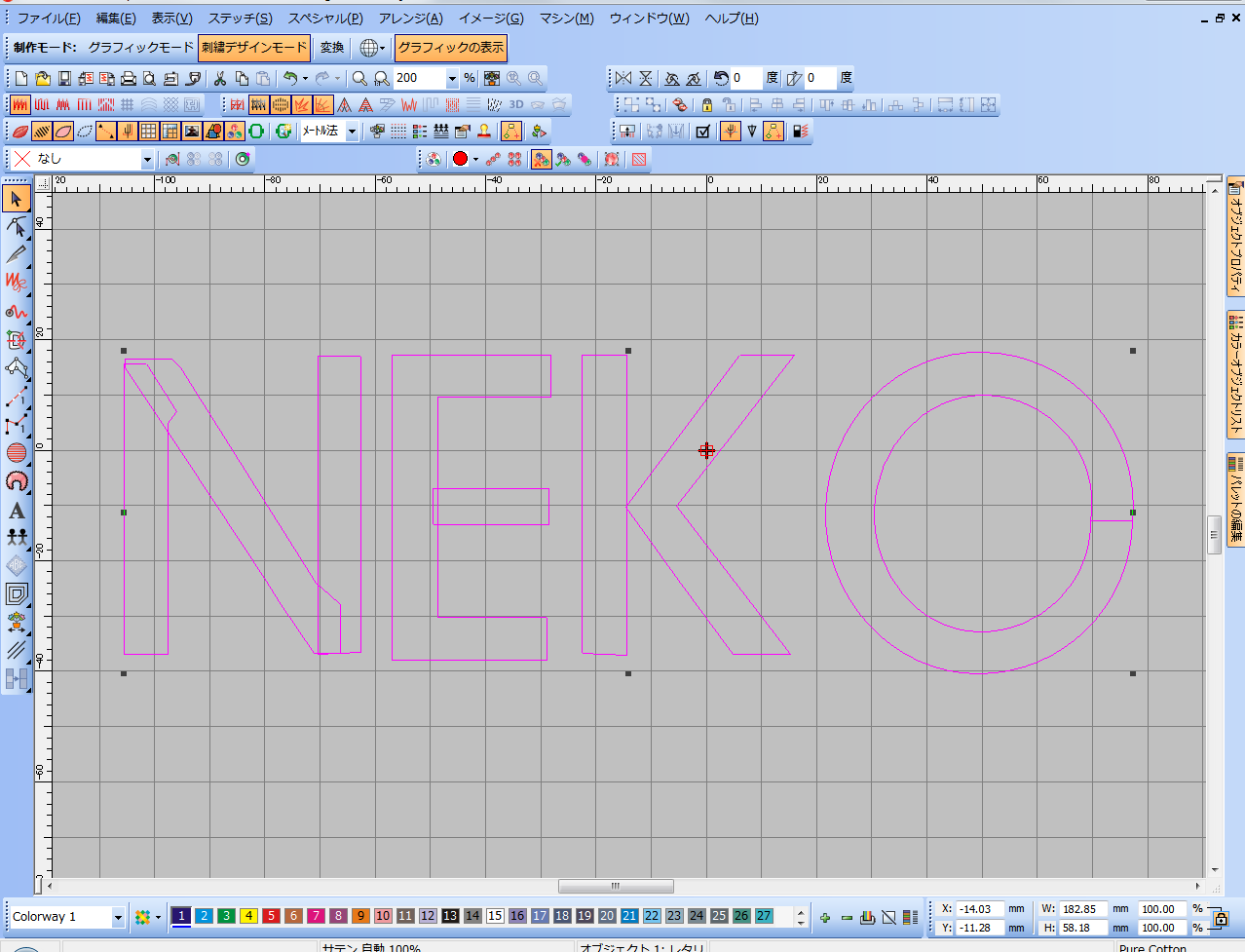This screenshot has width=1245, height=952.
Task: Click the W width value field
Action: point(1082,909)
